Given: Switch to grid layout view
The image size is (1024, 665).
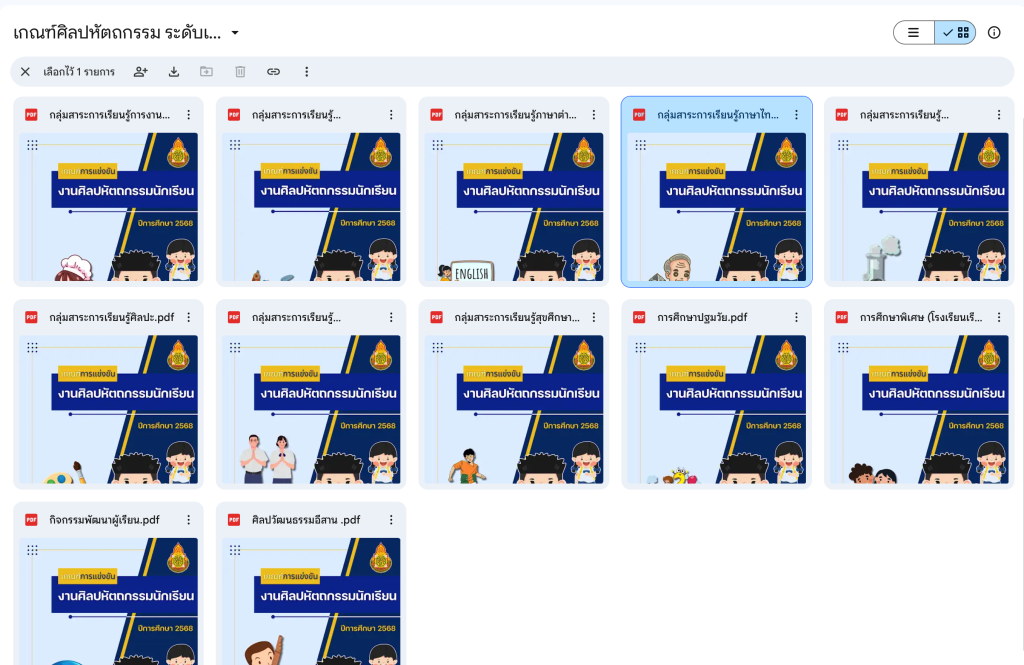Looking at the screenshot, I should coord(956,33).
